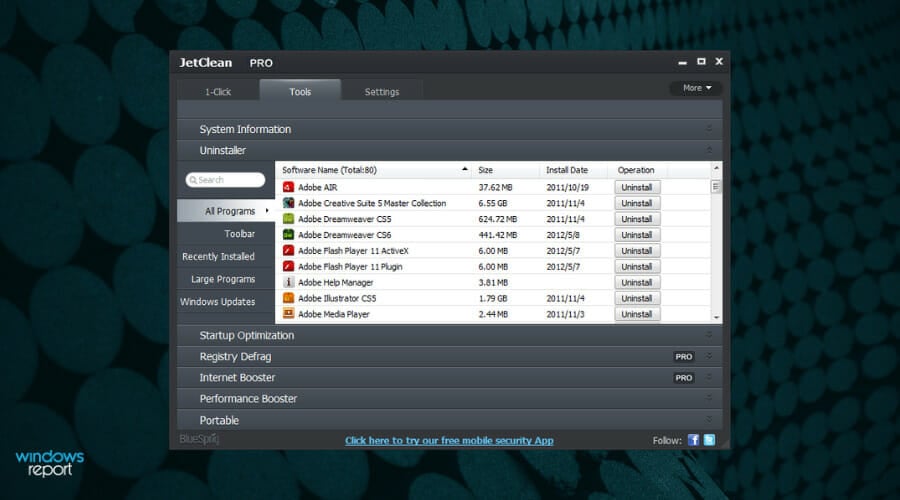This screenshot has width=900, height=500.
Task: Uninstall Adobe Creative Suite 5 Master Collection
Action: [x=637, y=203]
